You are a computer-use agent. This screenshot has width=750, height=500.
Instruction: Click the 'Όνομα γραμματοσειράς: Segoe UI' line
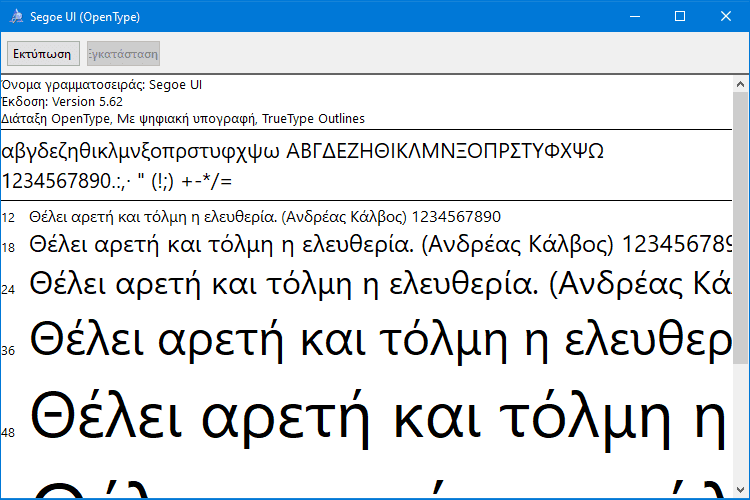pyautogui.click(x=102, y=85)
